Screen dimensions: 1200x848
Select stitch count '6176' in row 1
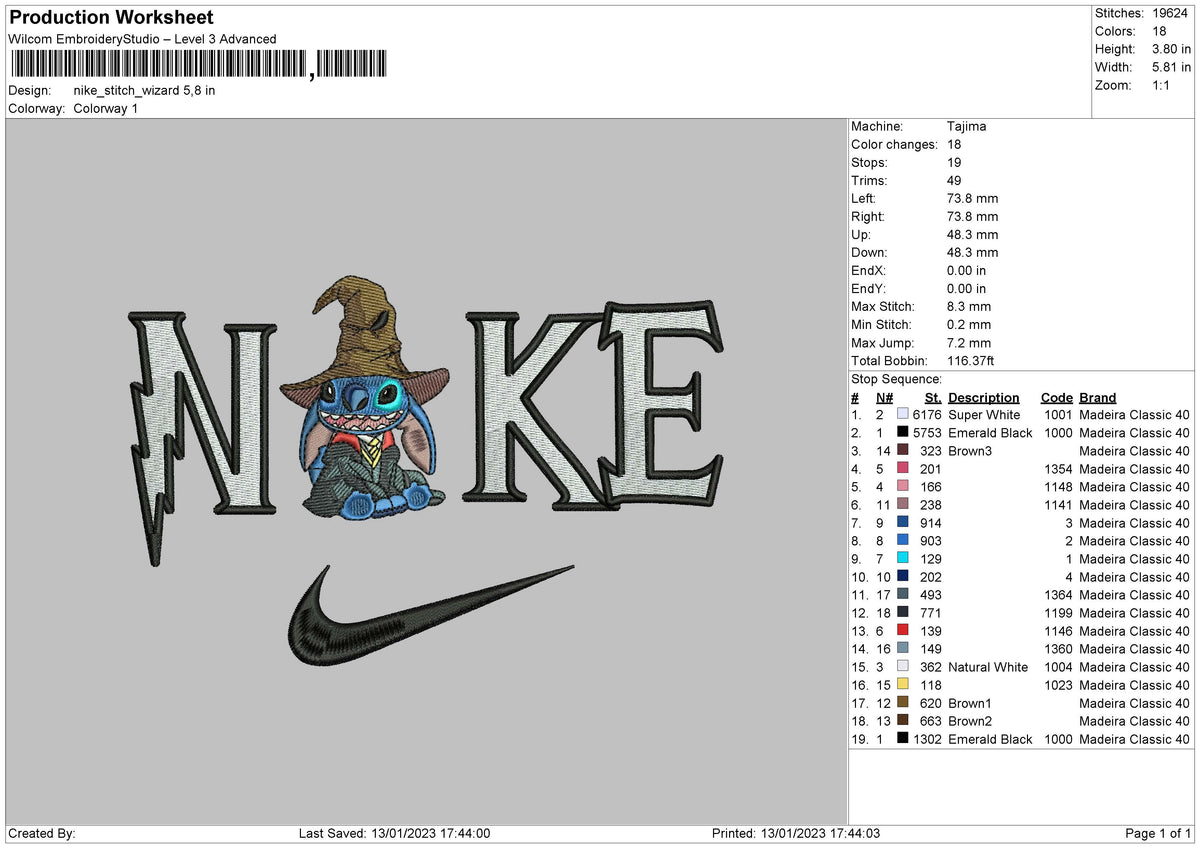pos(927,415)
